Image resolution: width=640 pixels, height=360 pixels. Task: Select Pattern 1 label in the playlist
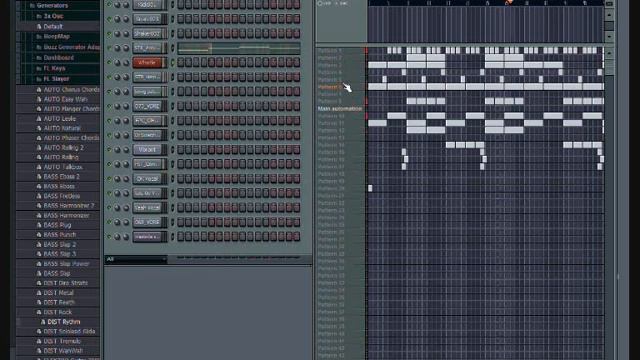(330, 51)
